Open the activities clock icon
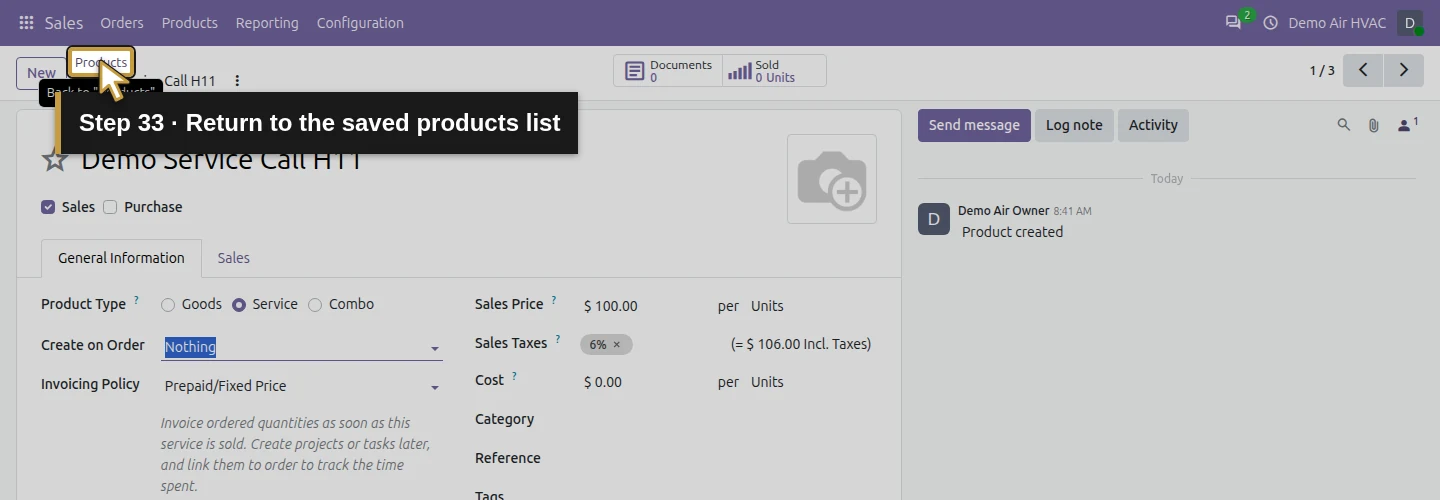The height and width of the screenshot is (500, 1440). tap(1271, 22)
